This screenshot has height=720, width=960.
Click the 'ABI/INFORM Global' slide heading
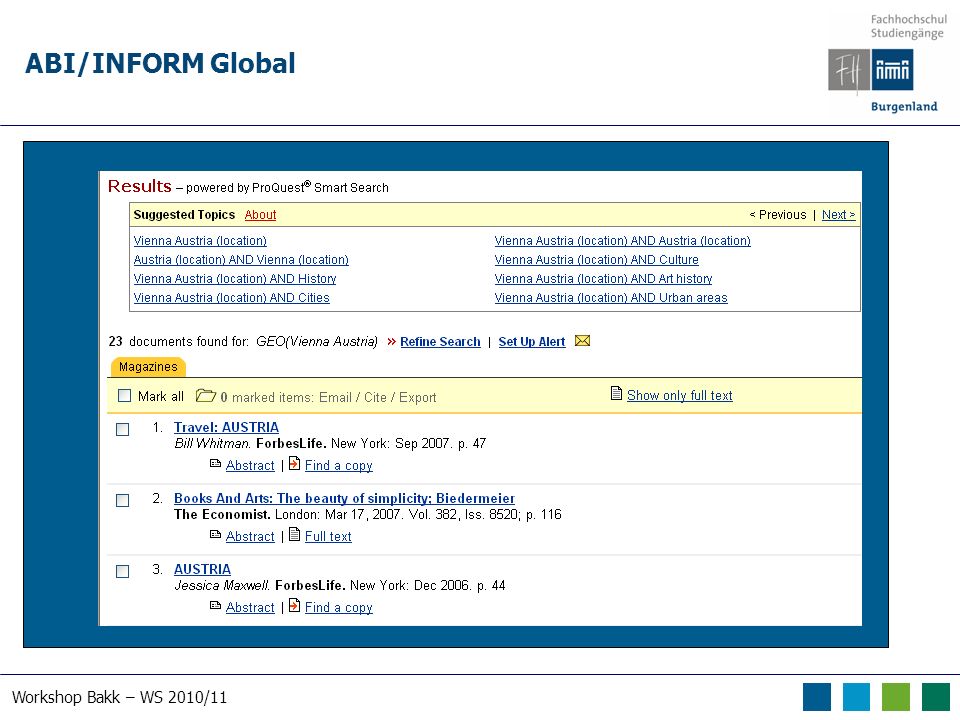click(160, 64)
